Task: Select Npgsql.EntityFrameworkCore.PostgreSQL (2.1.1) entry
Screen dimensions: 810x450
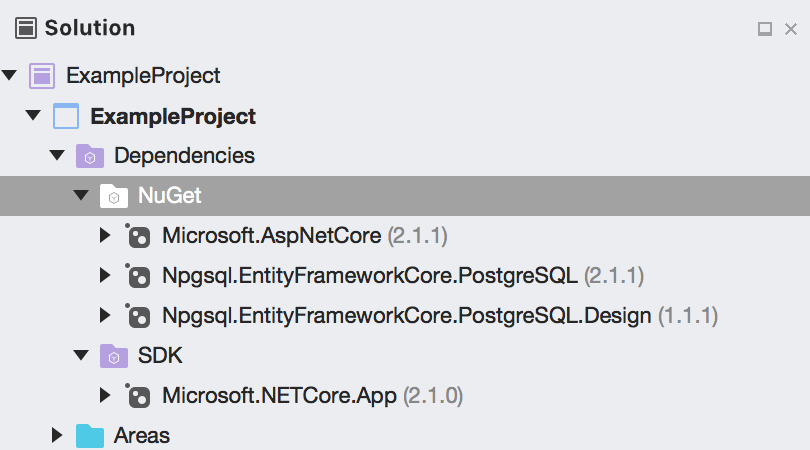Action: pyautogui.click(x=403, y=276)
